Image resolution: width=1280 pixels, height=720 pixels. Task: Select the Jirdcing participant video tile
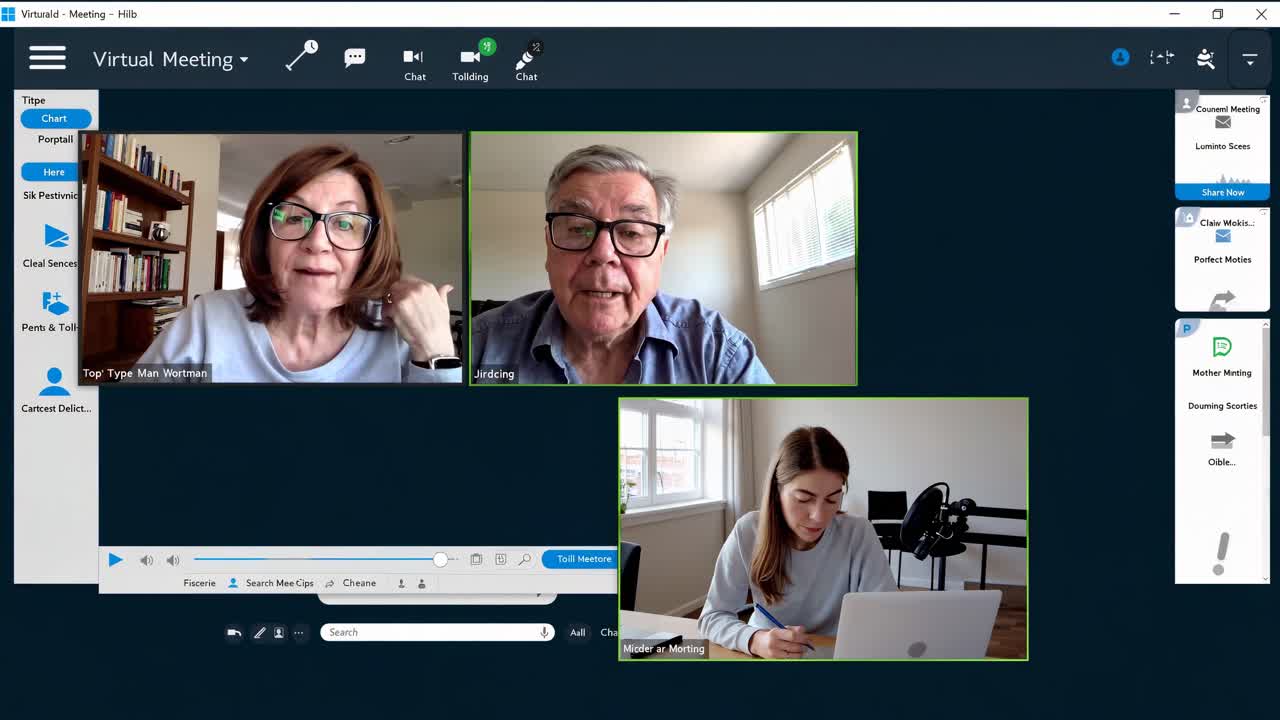click(663, 258)
